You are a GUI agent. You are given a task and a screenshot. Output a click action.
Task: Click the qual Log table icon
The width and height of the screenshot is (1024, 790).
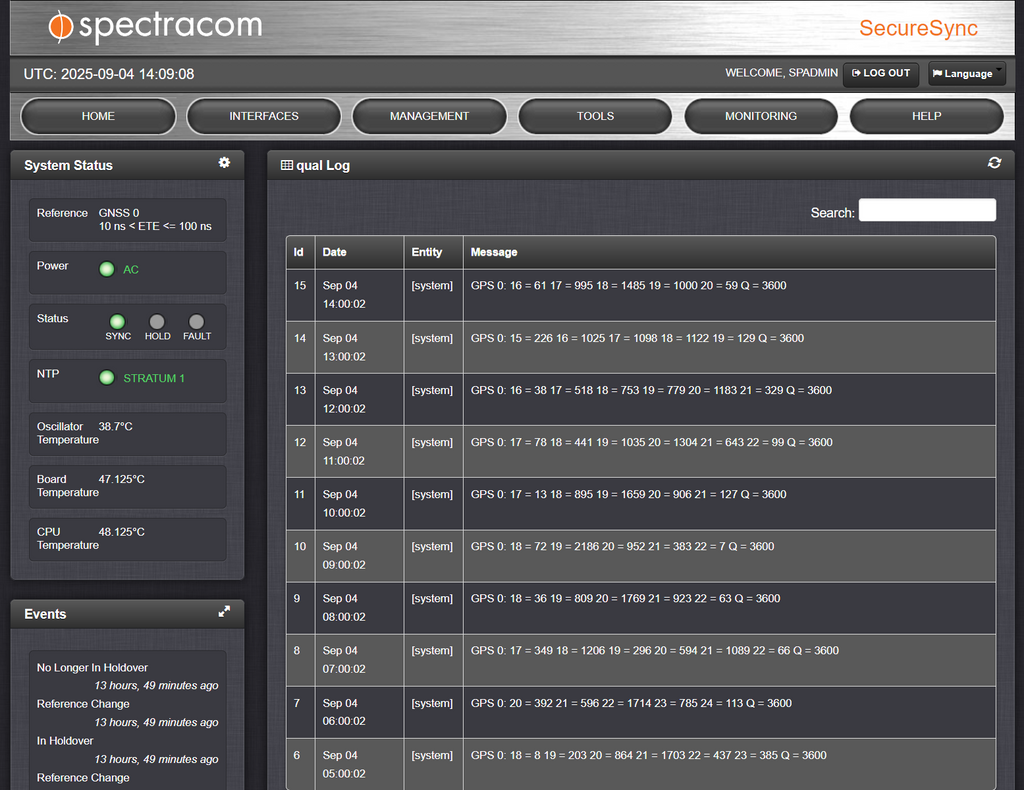(x=287, y=165)
